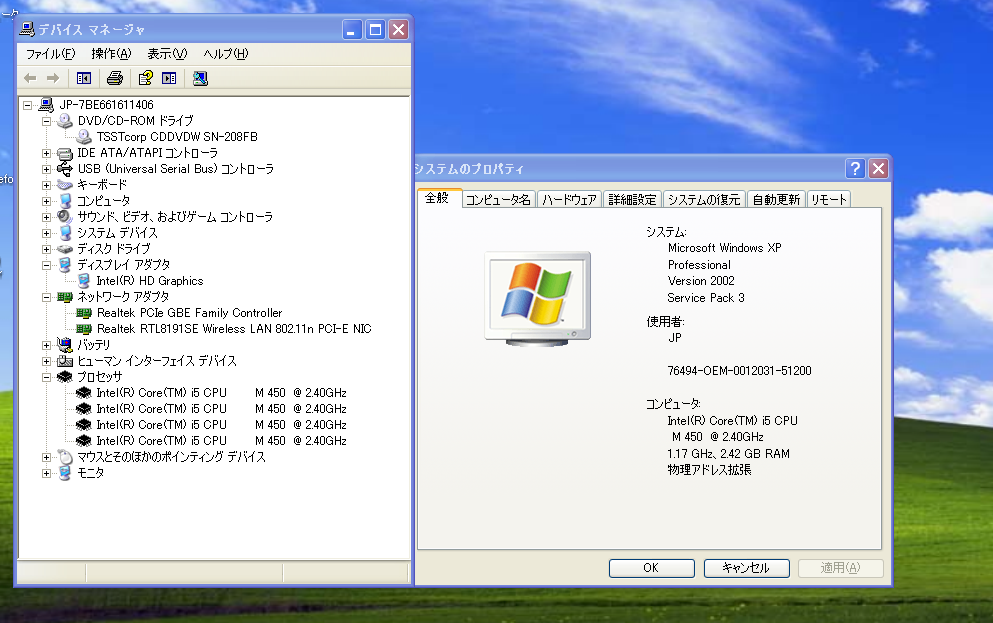Switch to the システムの復元 tab

click(x=704, y=199)
